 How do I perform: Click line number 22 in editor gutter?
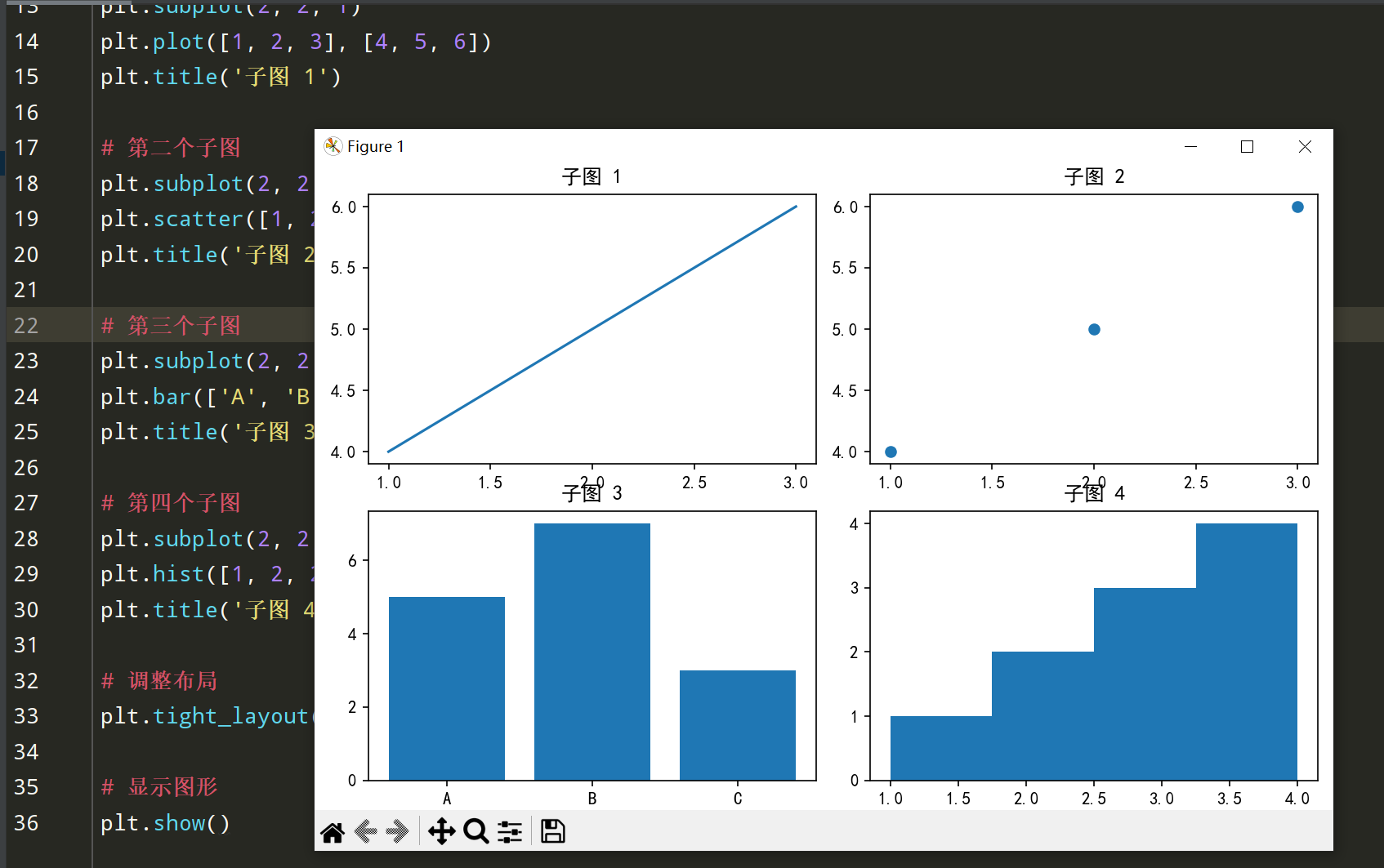pos(26,325)
